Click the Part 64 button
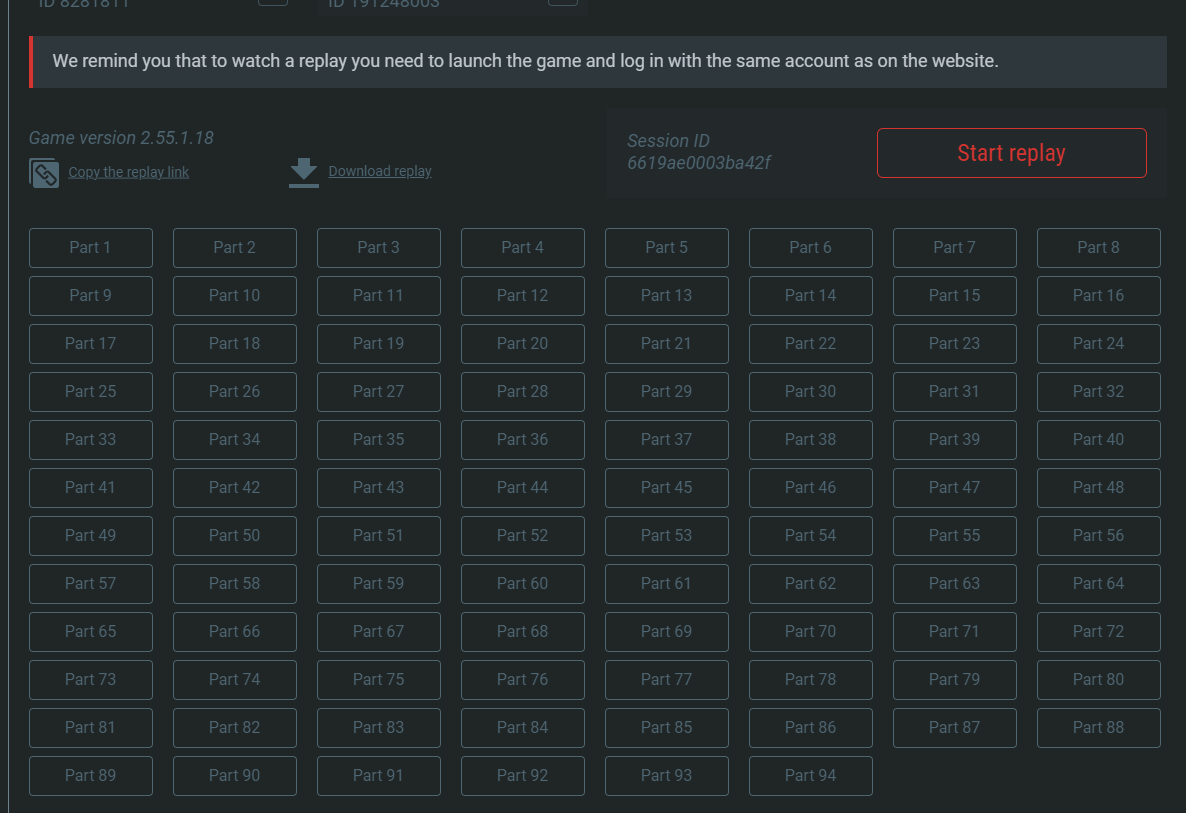This screenshot has height=813, width=1186. [1098, 584]
